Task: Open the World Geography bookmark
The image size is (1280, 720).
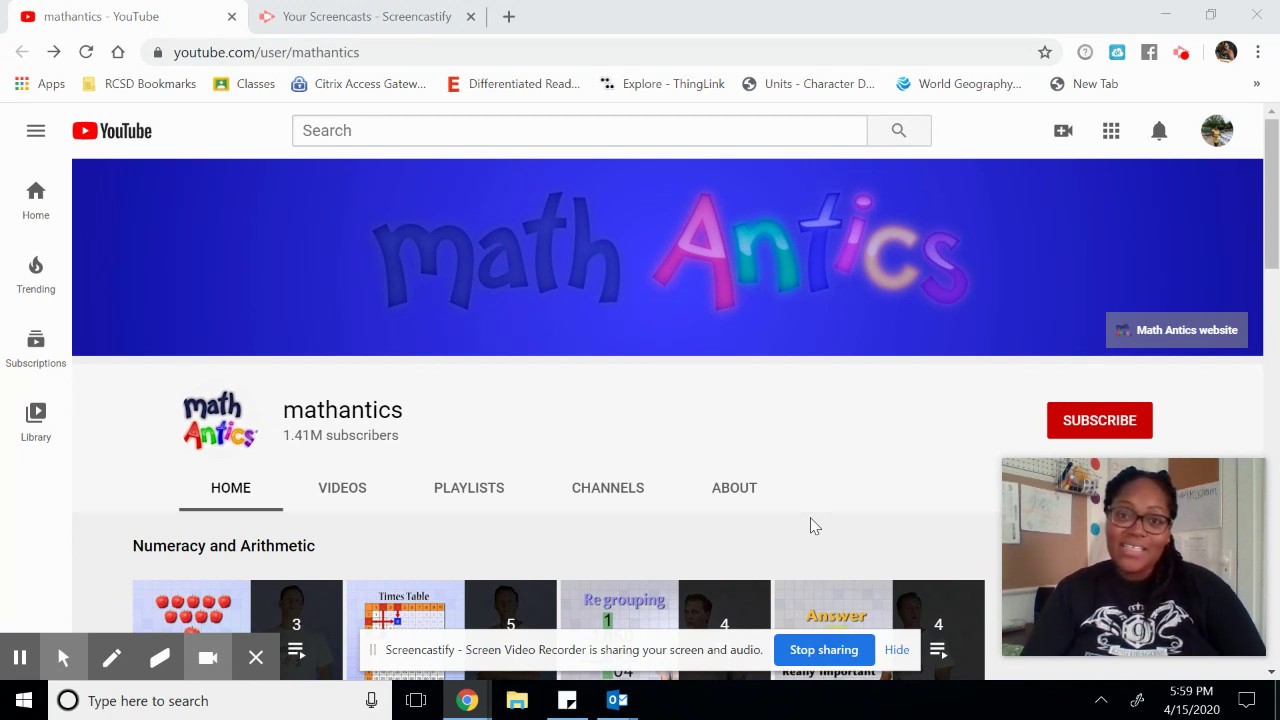Action: coord(959,84)
